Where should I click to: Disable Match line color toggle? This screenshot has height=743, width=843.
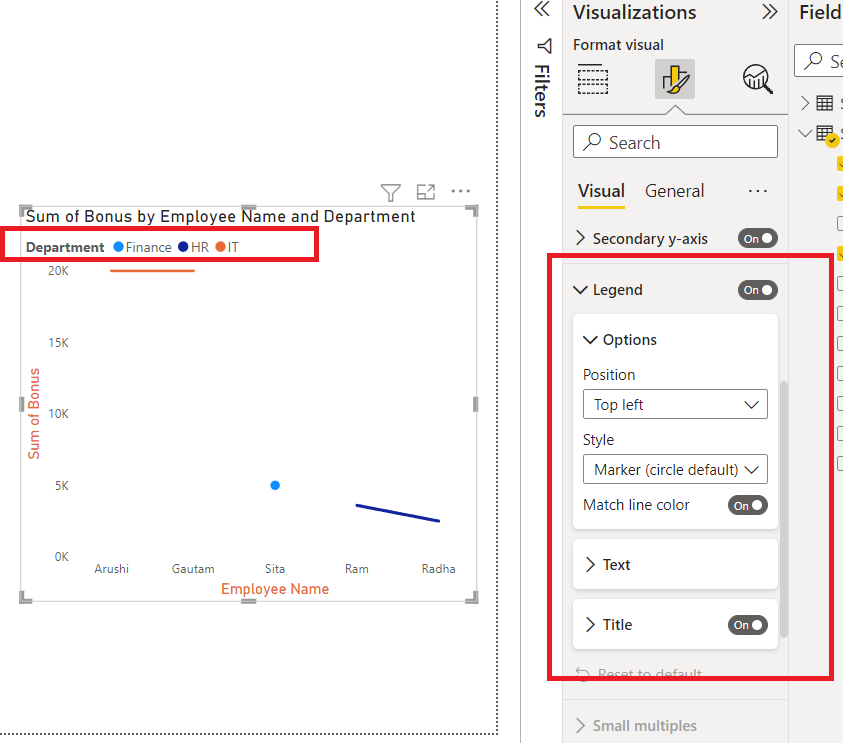click(748, 505)
